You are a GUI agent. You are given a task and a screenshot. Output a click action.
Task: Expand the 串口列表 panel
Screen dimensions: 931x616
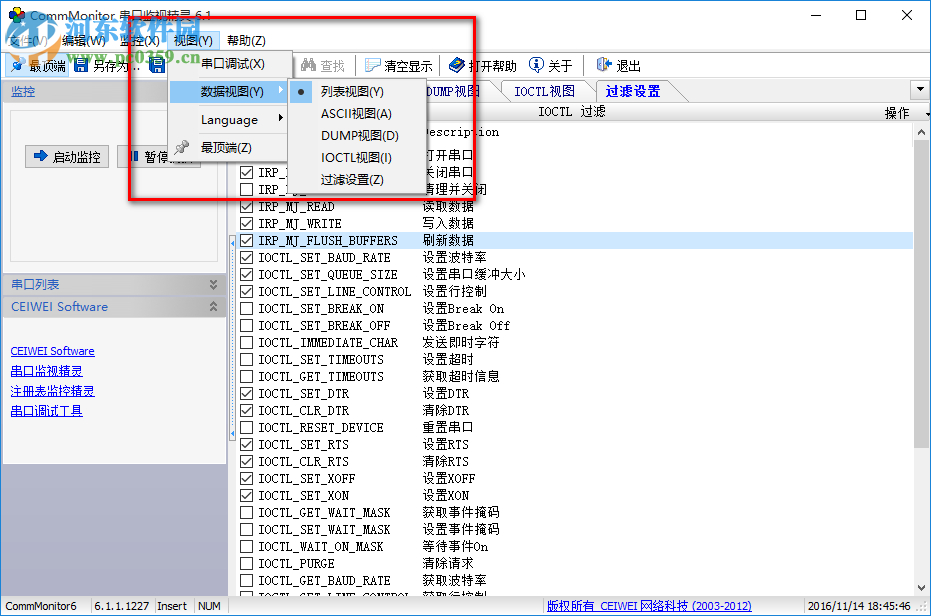coord(214,284)
